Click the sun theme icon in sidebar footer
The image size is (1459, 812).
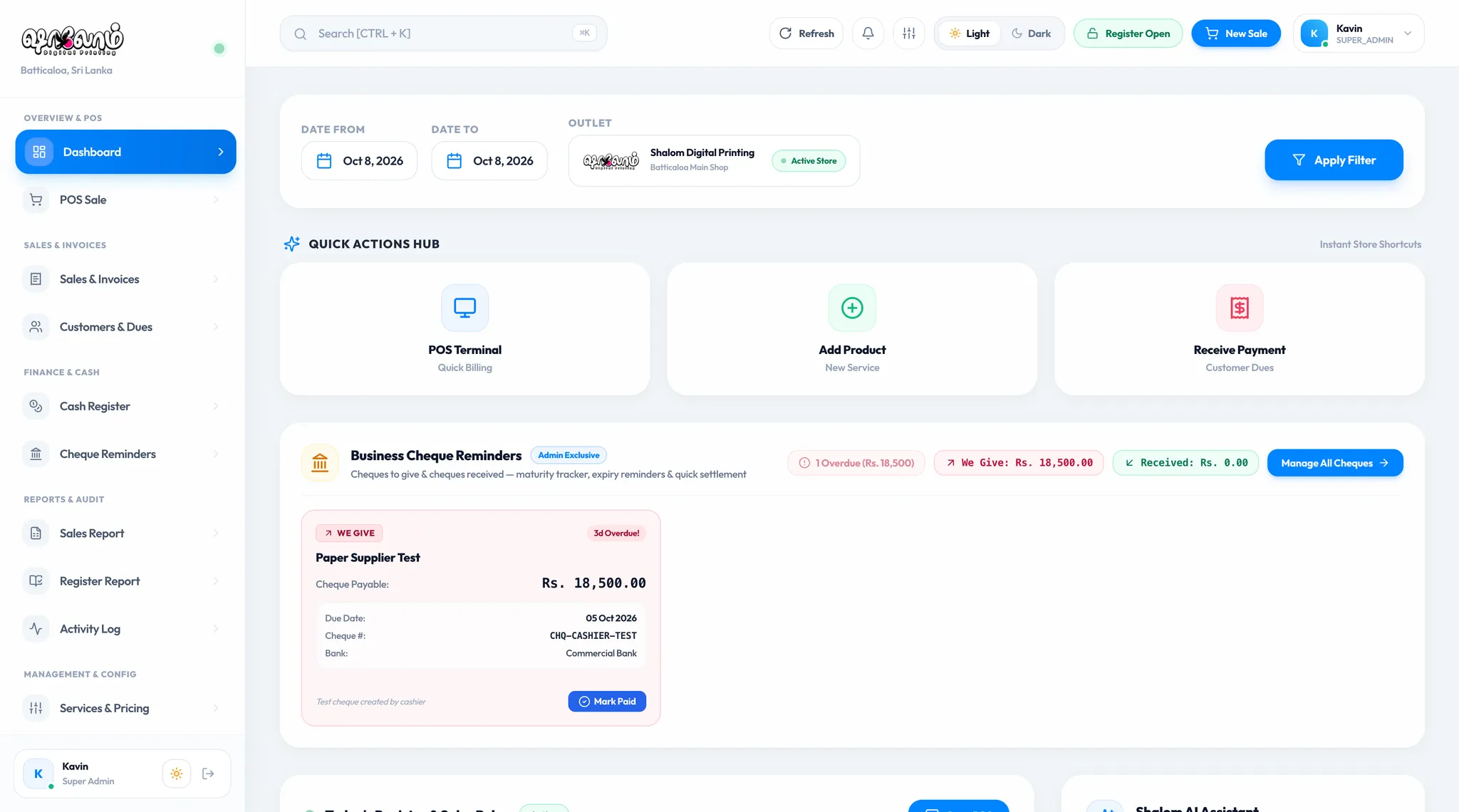(x=177, y=774)
